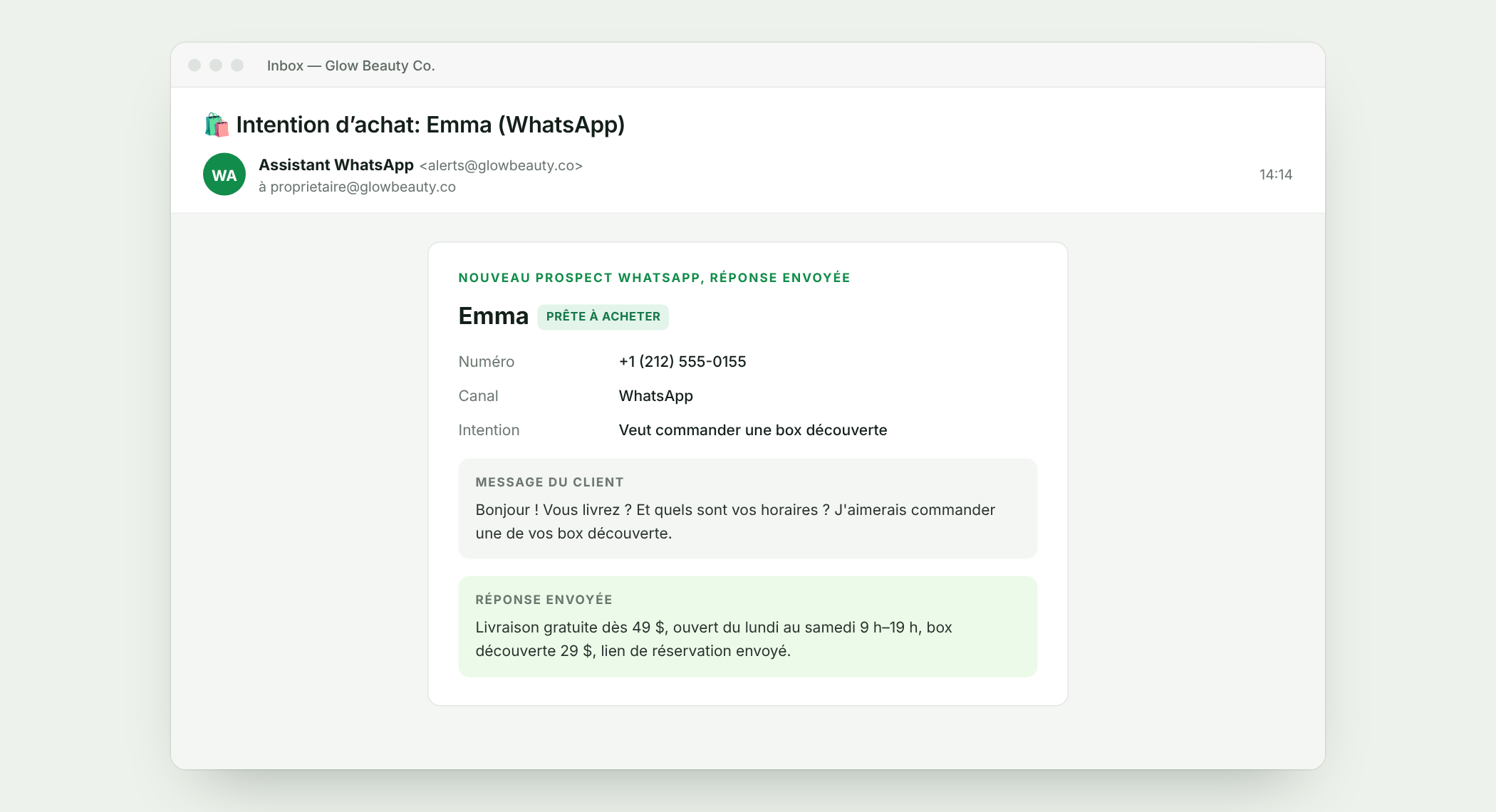Click the window title Inbox — Glow Beauty Co.
The image size is (1496, 812).
point(350,66)
